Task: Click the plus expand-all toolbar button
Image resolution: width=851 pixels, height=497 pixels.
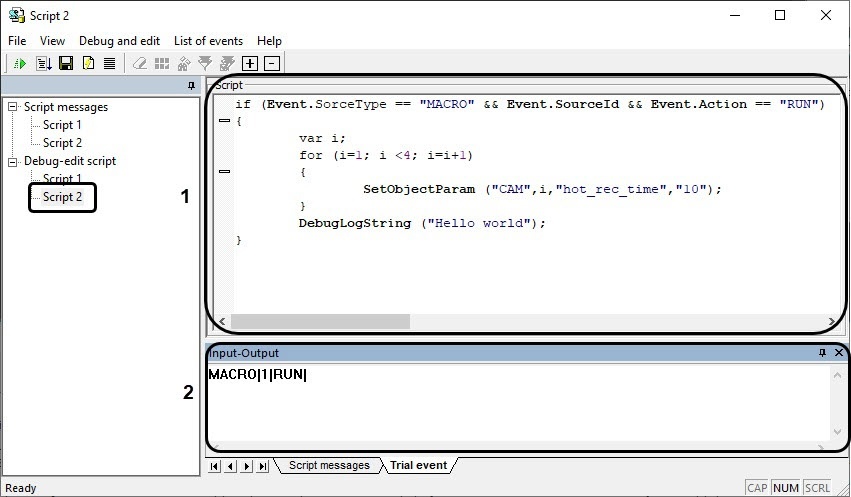Action: [x=250, y=63]
